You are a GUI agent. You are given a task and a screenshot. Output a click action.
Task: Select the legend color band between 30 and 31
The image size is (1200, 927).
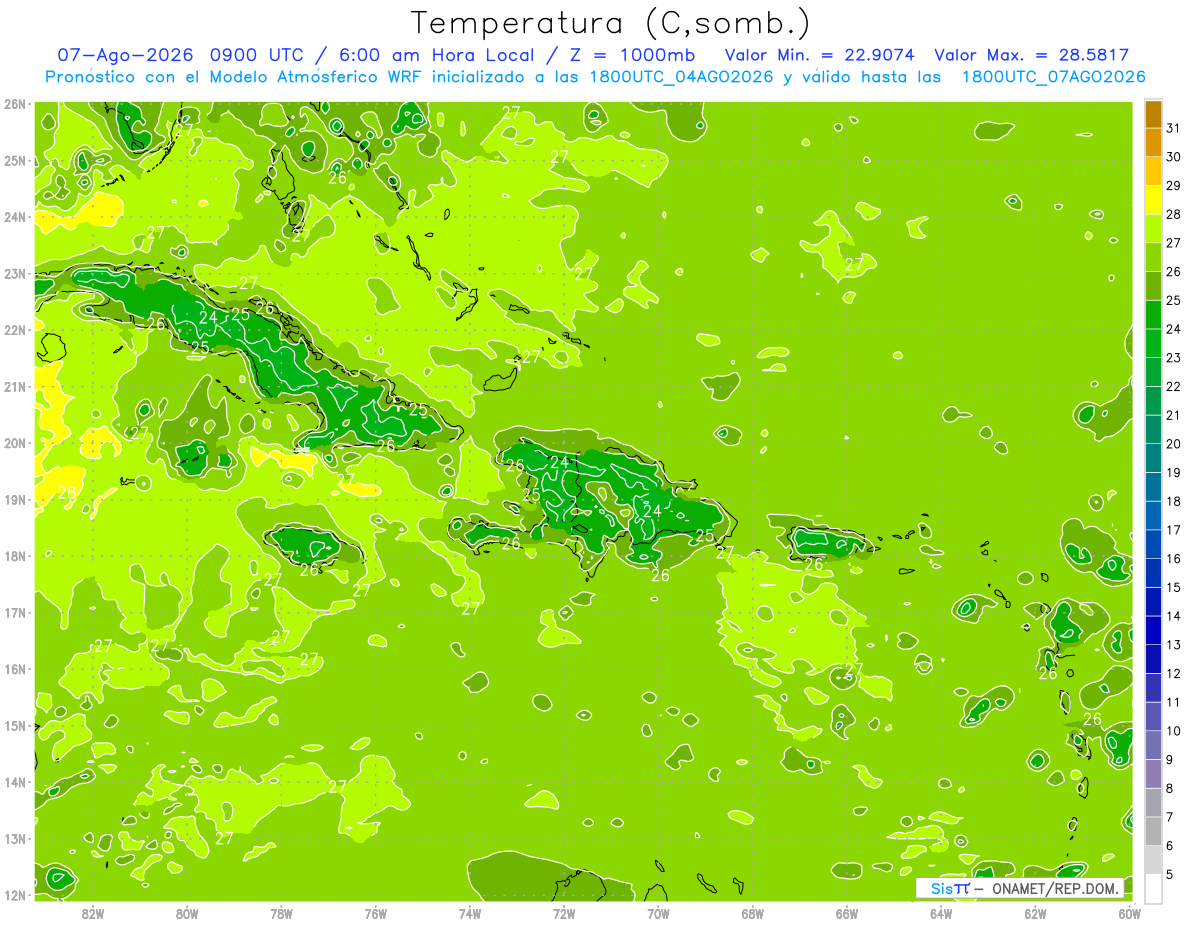click(1153, 142)
